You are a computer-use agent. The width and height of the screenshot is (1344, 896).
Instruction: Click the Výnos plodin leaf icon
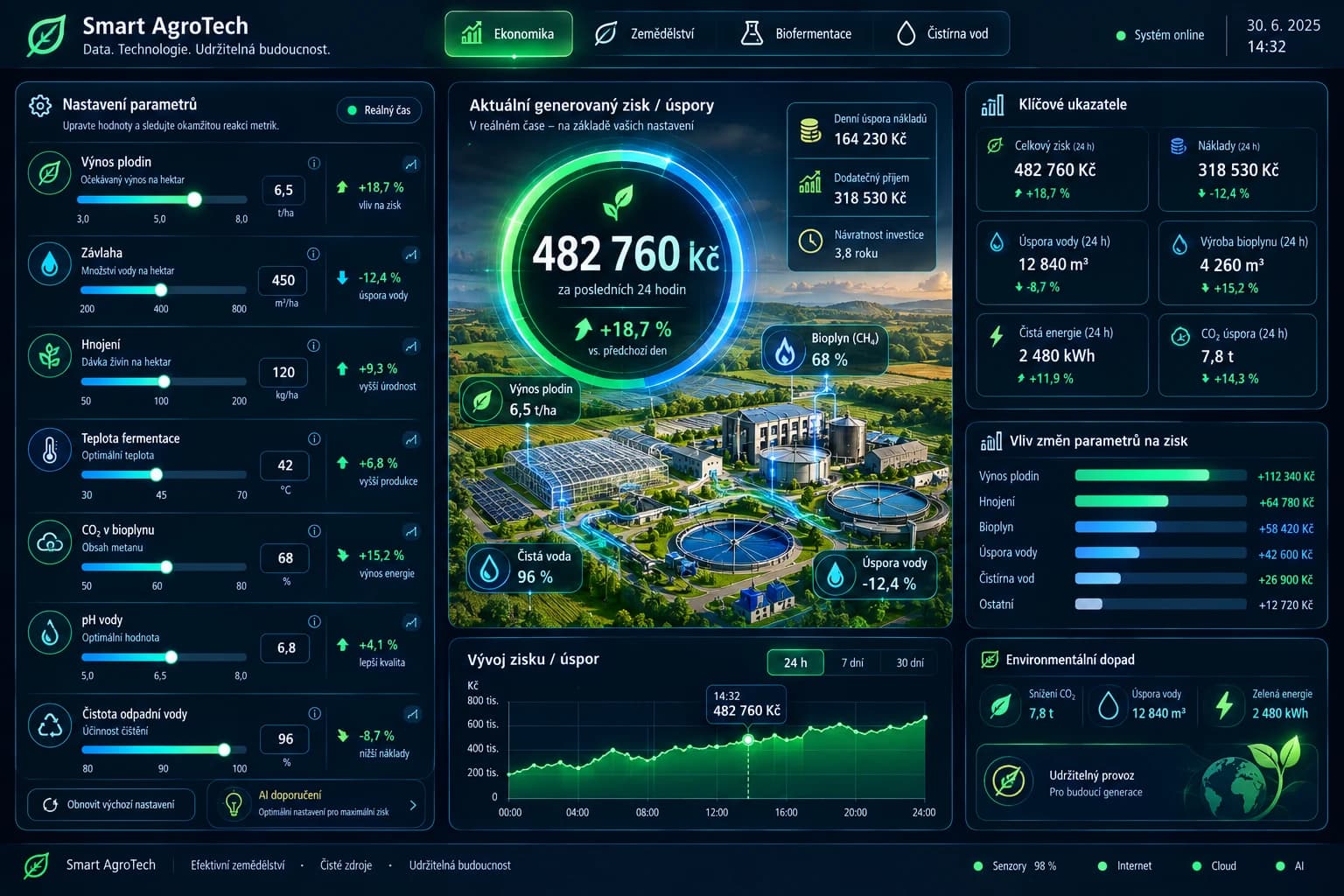point(49,171)
